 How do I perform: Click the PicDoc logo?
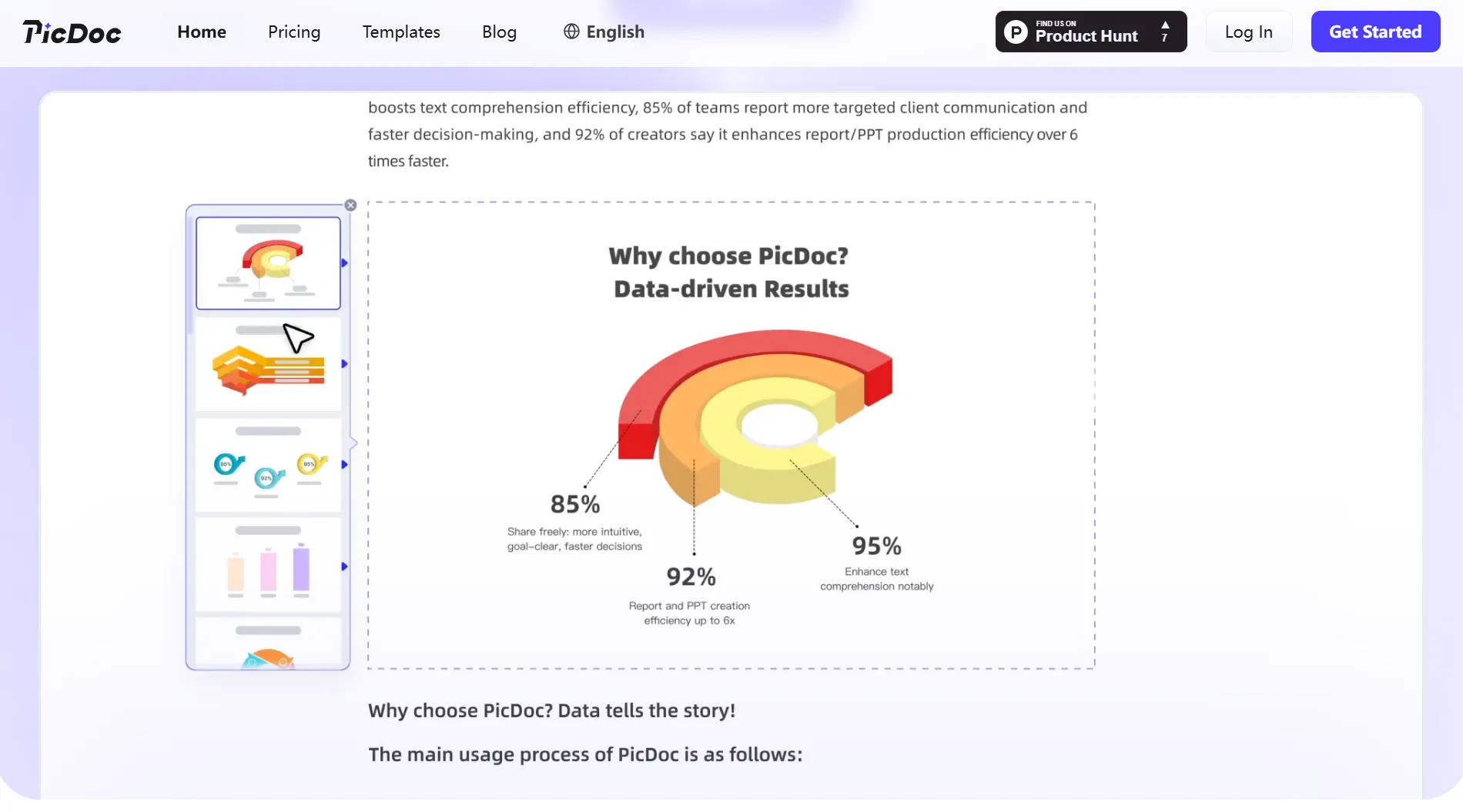72,32
